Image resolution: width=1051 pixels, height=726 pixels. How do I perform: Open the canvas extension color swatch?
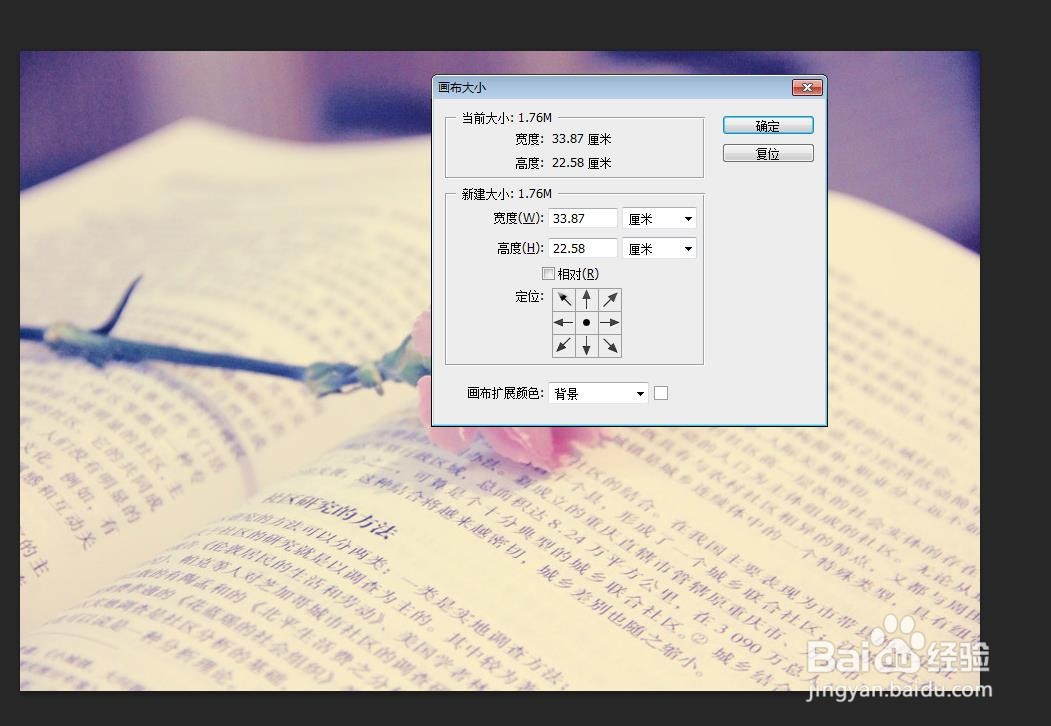pyautogui.click(x=661, y=394)
